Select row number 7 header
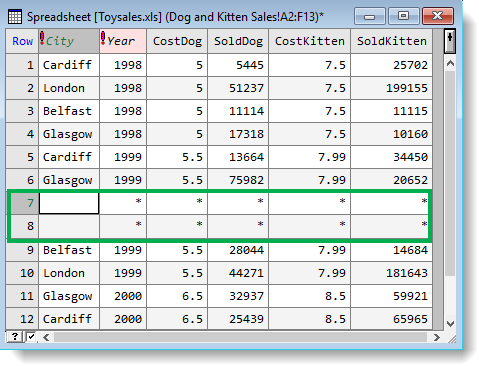Viewport: 479px width, 366px height. point(22,203)
